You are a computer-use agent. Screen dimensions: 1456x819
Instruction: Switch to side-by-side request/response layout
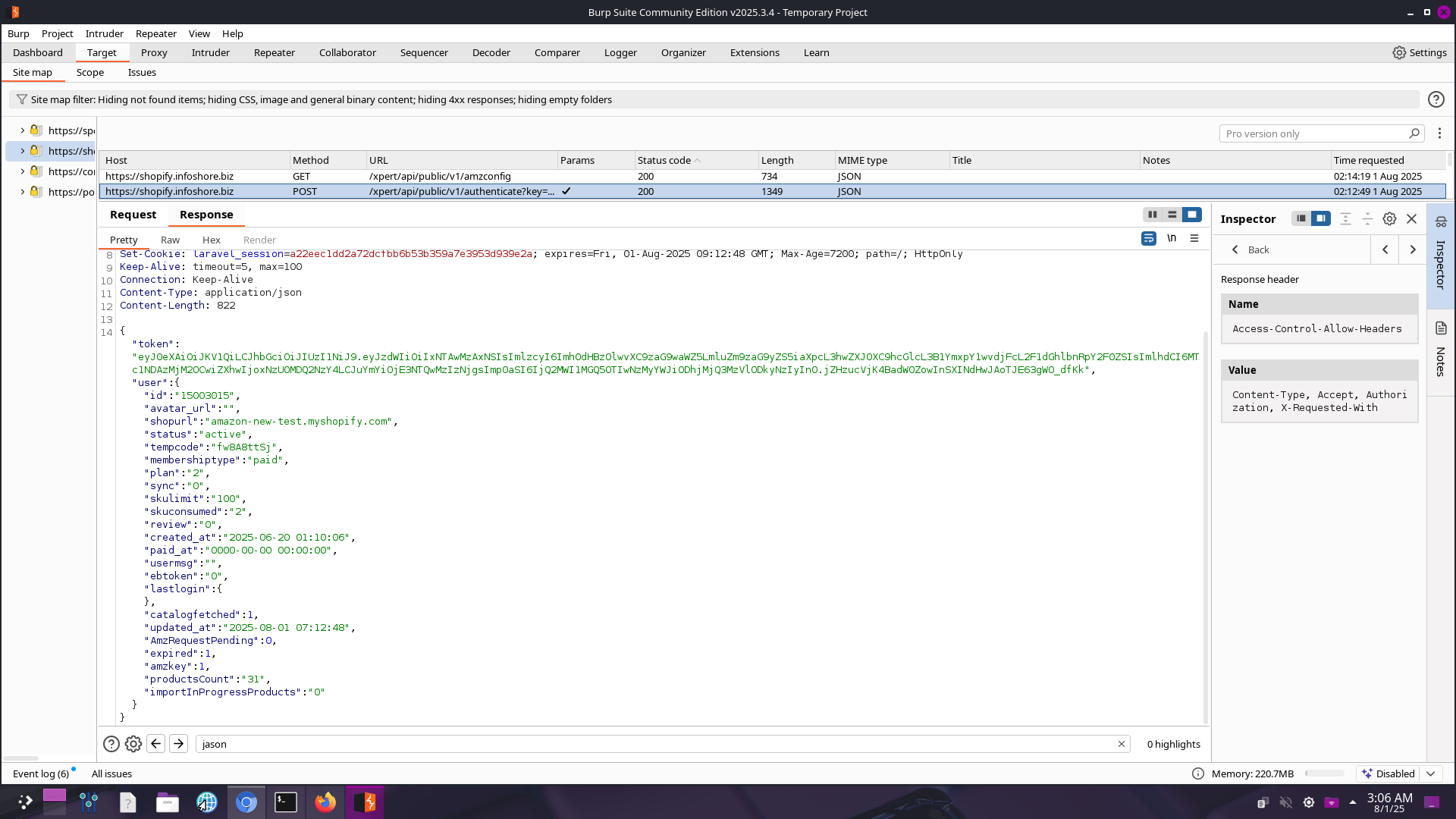1153,215
